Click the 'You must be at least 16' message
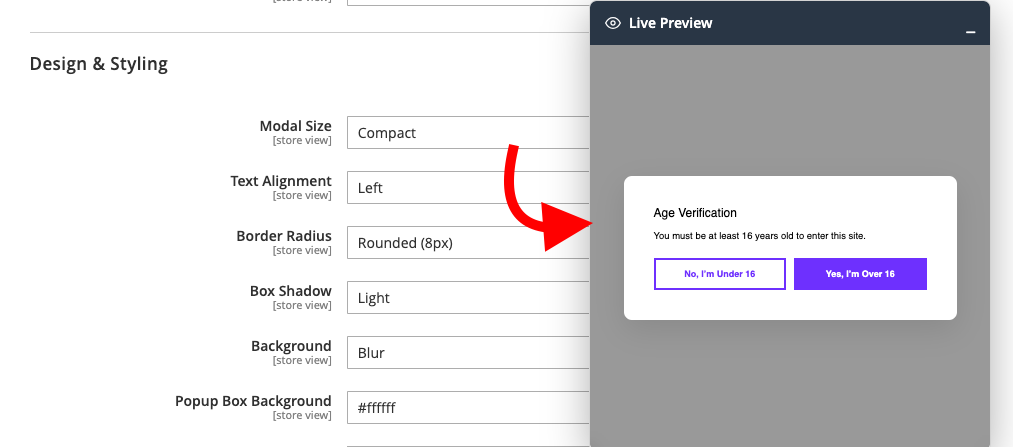 point(759,236)
